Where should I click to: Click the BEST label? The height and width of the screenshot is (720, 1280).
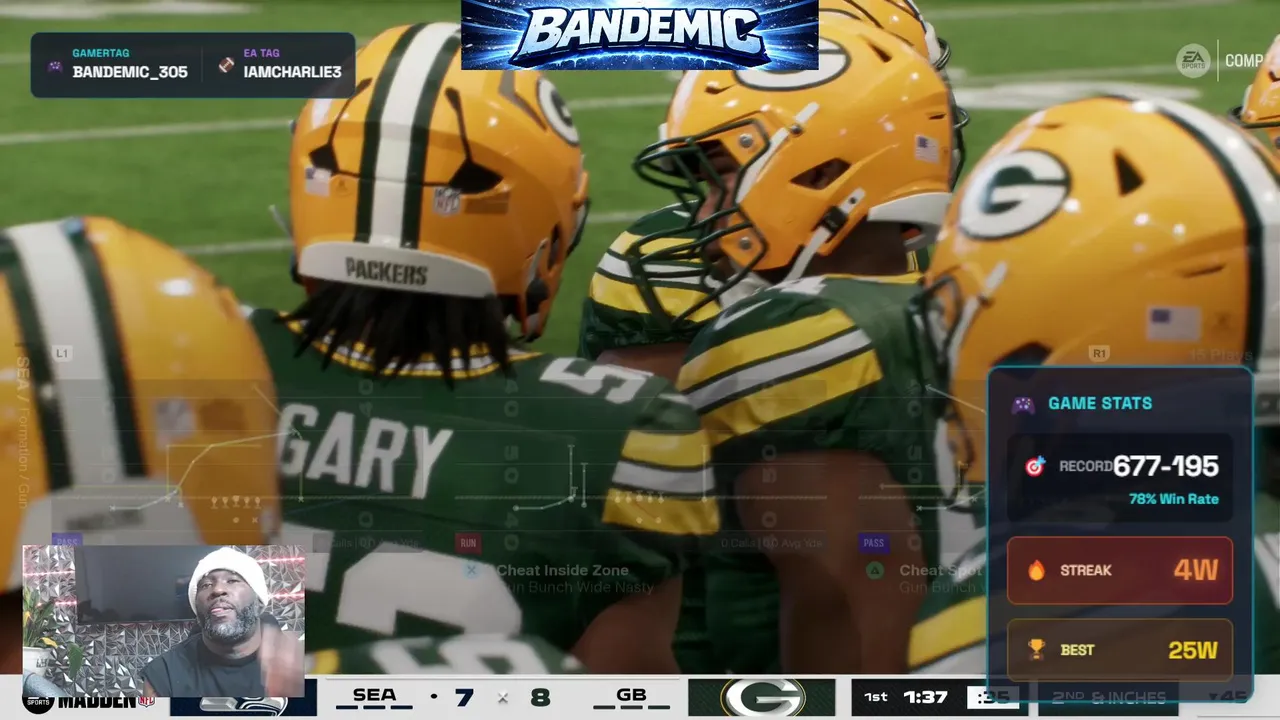coord(1077,650)
